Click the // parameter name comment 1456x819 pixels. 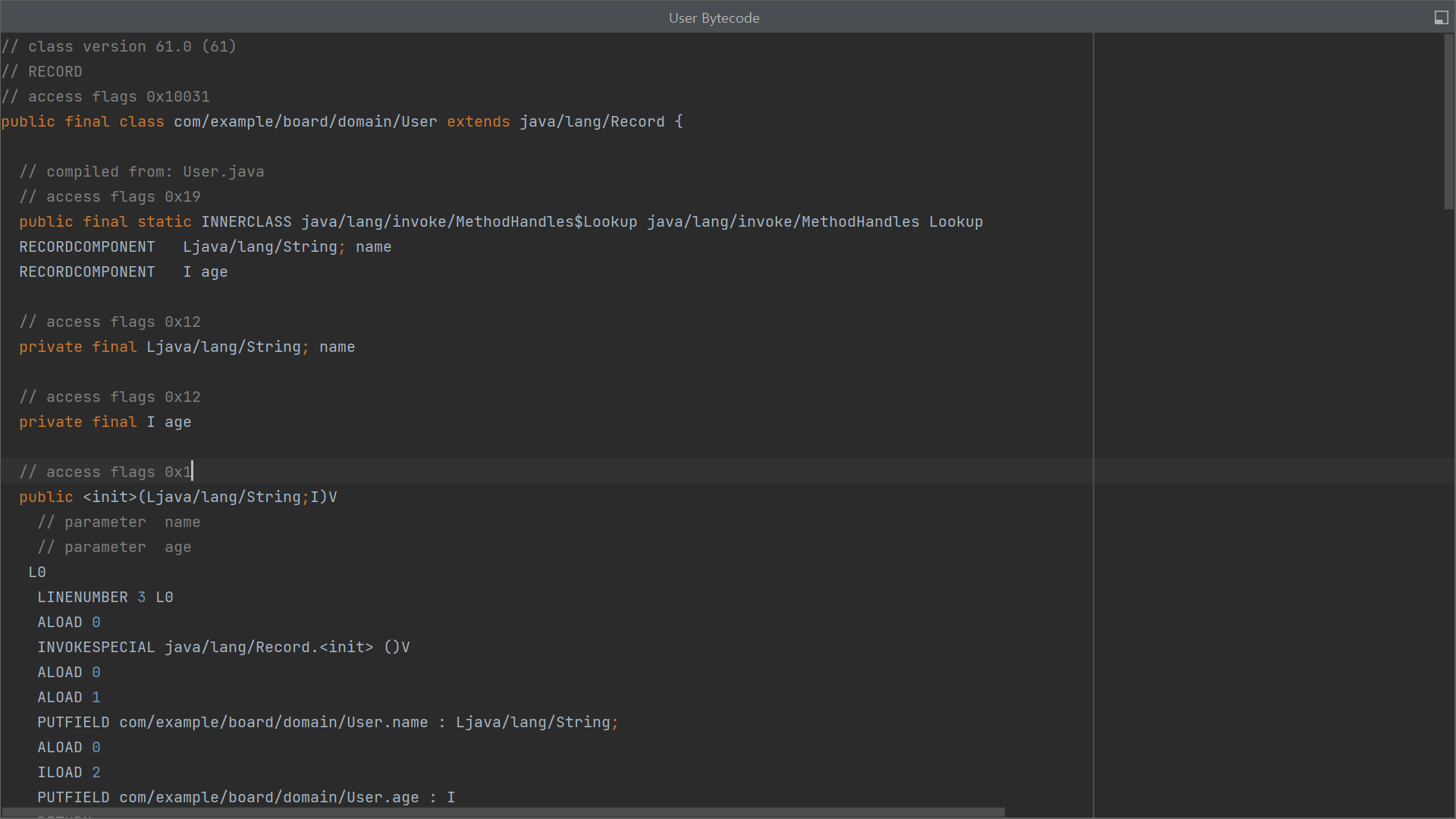point(119,522)
